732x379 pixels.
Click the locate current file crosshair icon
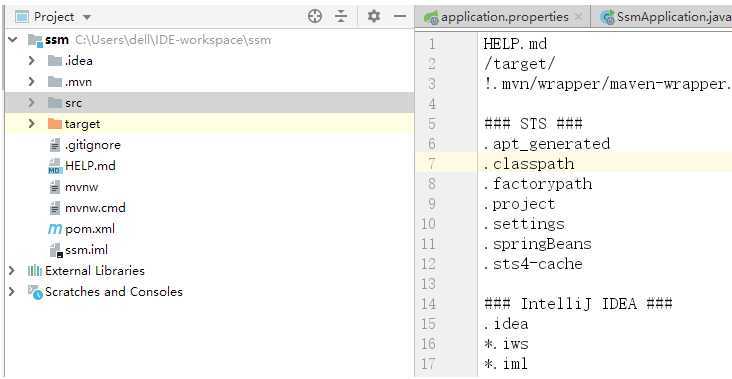point(315,16)
